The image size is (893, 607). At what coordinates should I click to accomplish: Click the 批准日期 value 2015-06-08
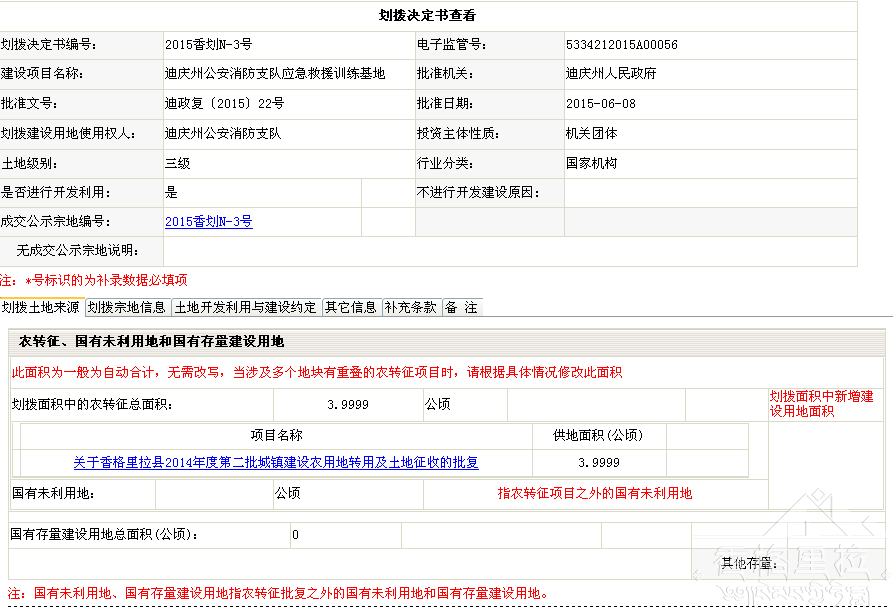tap(600, 104)
